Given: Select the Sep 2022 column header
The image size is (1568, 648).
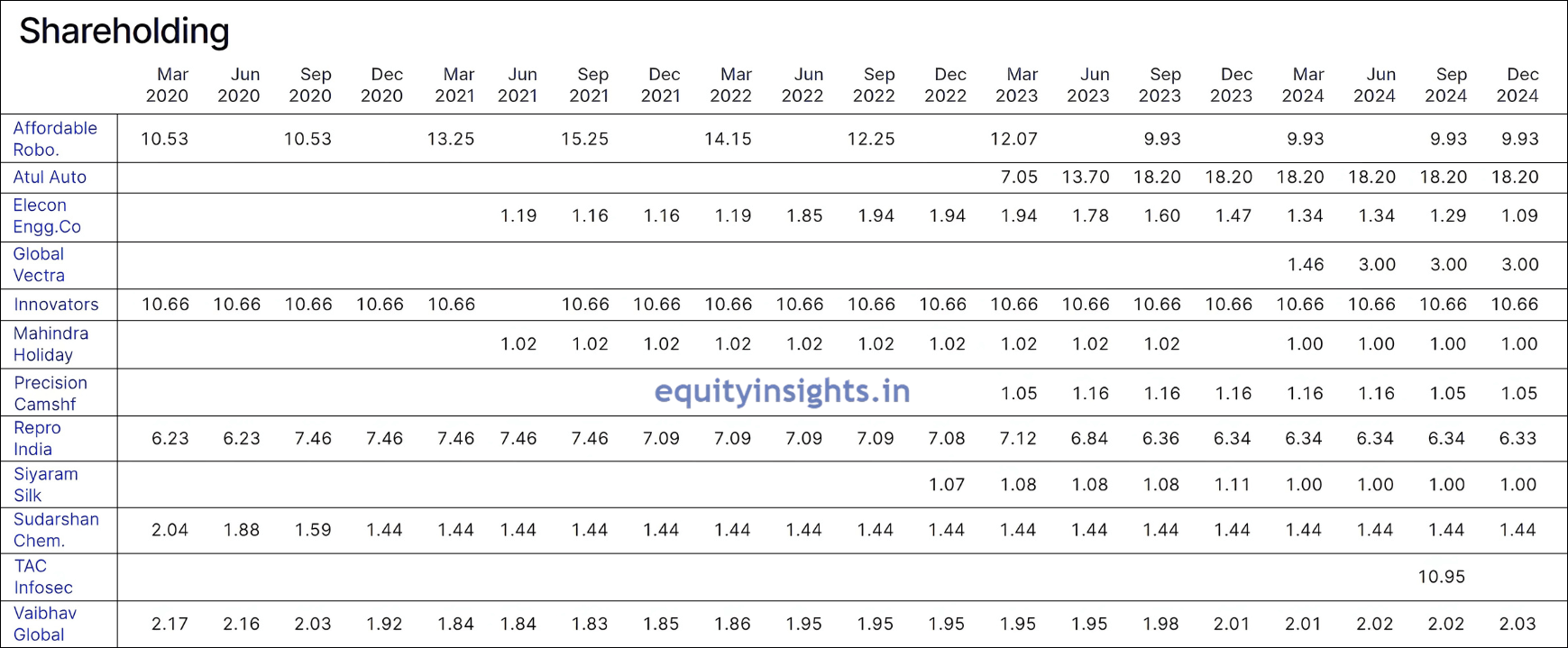Looking at the screenshot, I should pos(875,86).
